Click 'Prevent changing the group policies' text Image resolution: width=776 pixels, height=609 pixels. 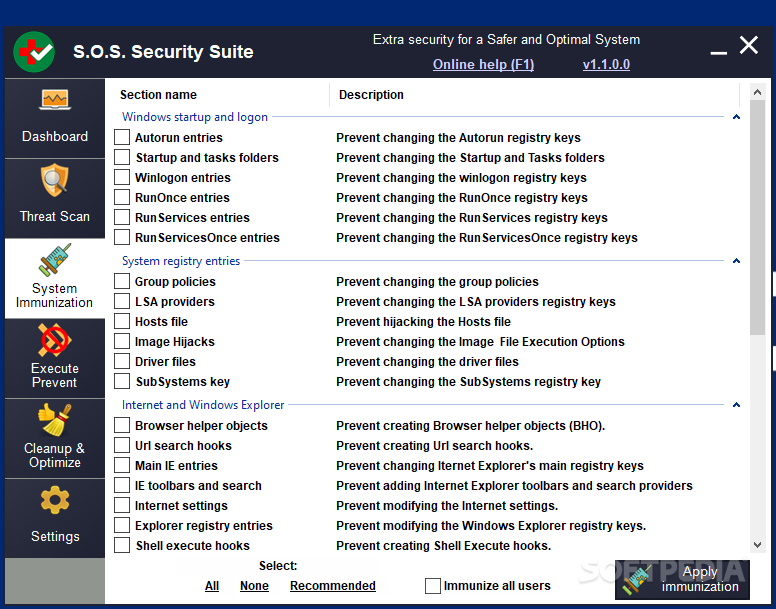[x=437, y=282]
